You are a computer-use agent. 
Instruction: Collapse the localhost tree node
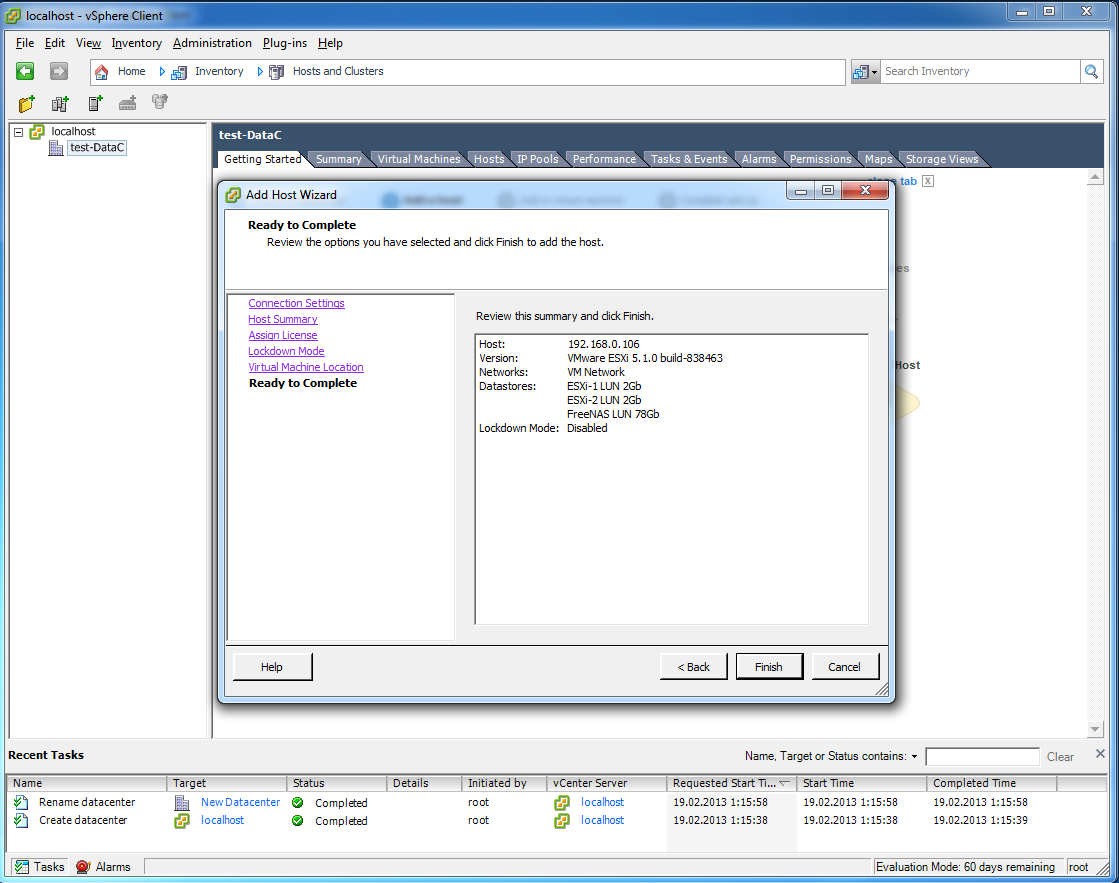click(19, 132)
